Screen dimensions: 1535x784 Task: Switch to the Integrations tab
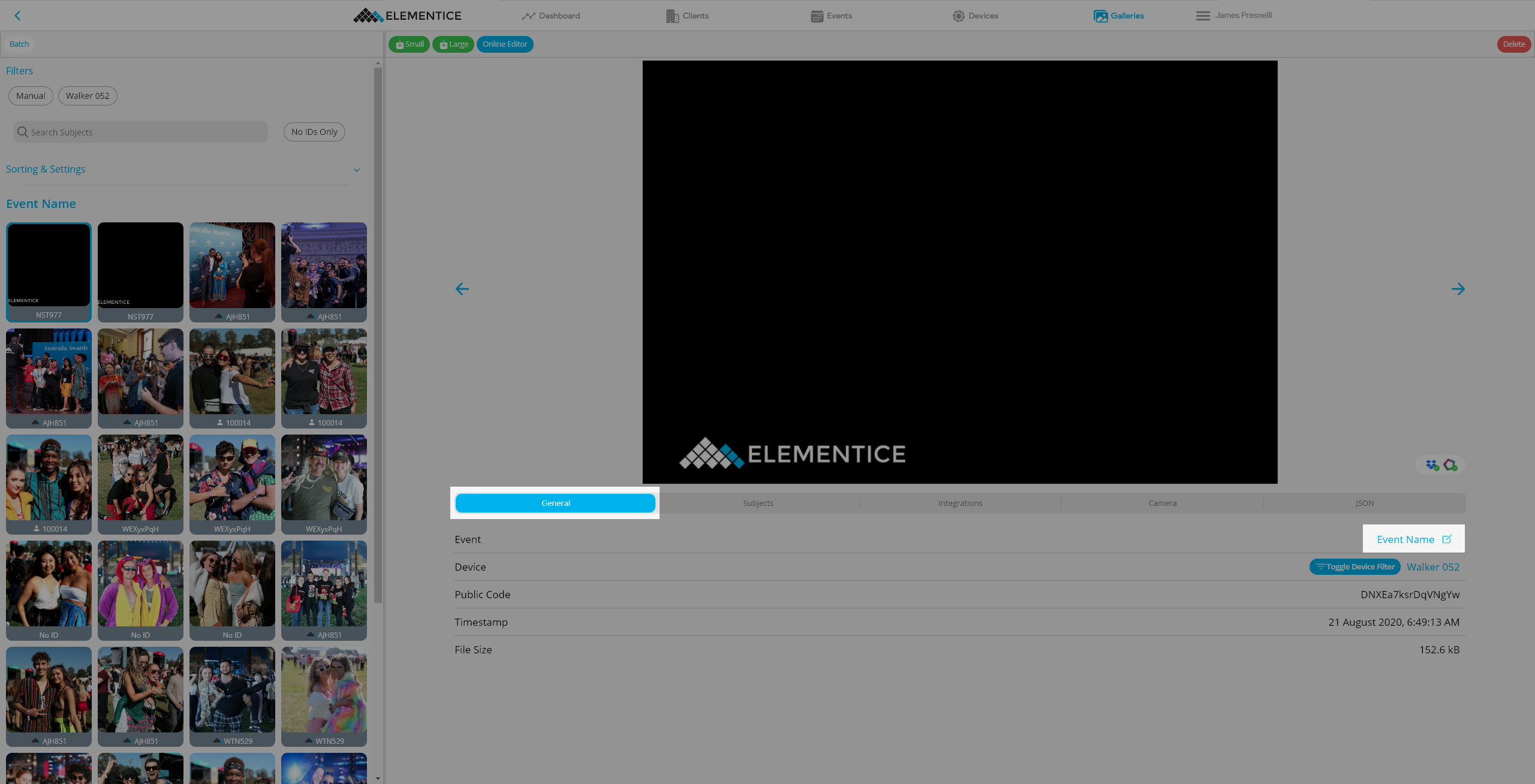(960, 503)
